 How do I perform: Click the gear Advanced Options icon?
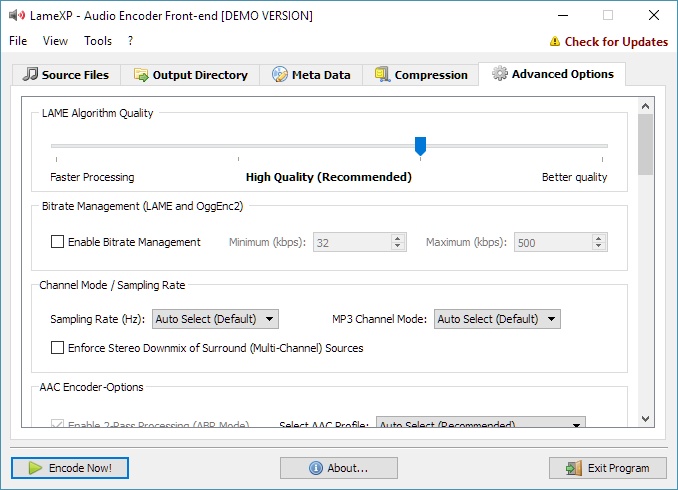pos(500,74)
